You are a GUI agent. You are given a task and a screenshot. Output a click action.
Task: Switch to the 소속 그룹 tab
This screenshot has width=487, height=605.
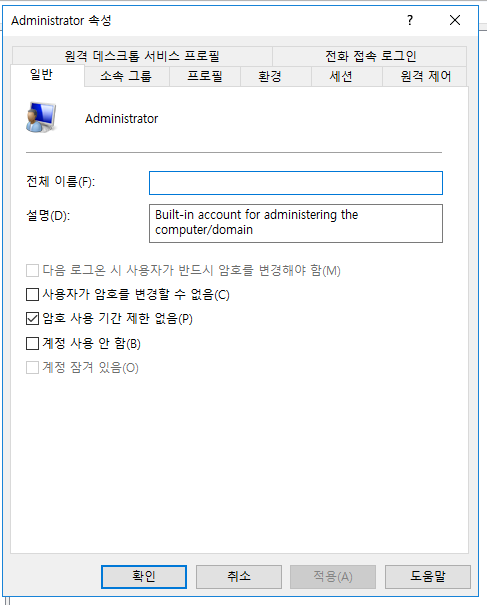[x=127, y=76]
